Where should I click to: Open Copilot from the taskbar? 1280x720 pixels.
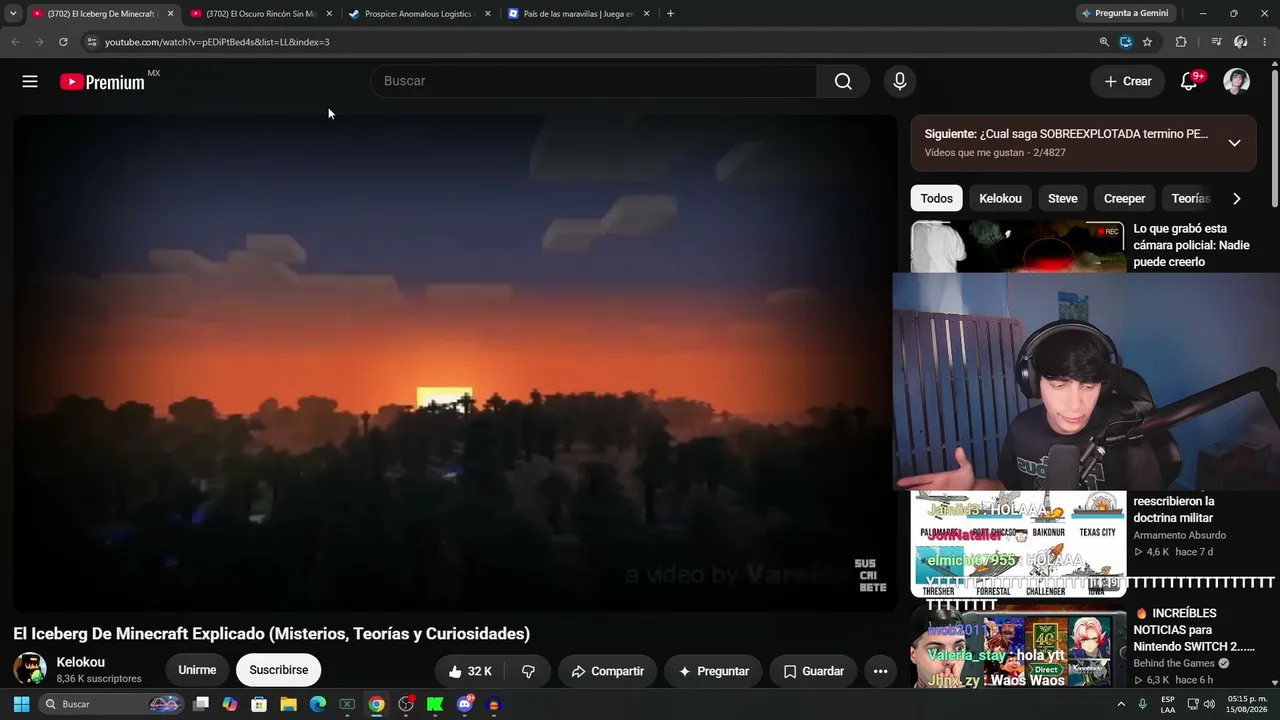click(230, 704)
